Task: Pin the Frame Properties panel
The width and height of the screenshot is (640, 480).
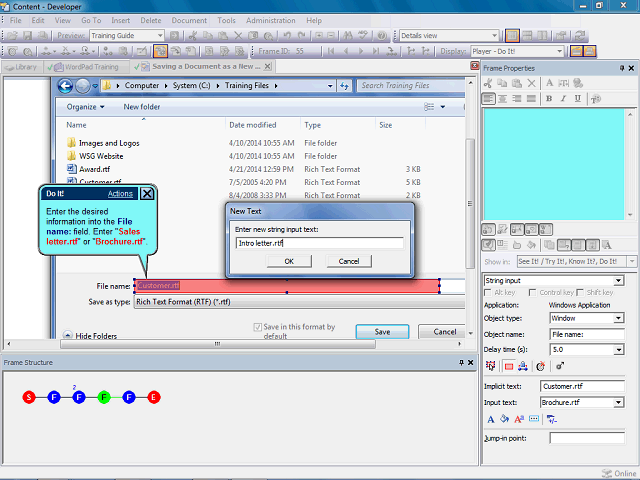Action: [622, 68]
